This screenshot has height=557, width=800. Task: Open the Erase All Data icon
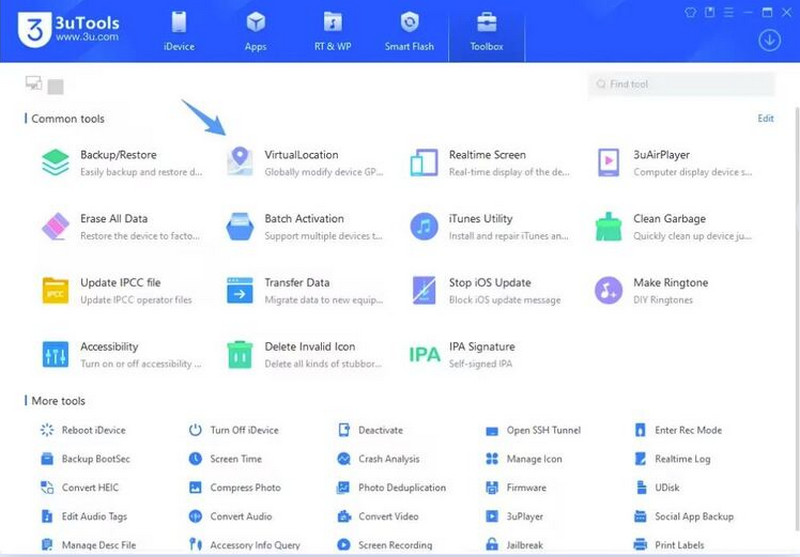[56, 226]
